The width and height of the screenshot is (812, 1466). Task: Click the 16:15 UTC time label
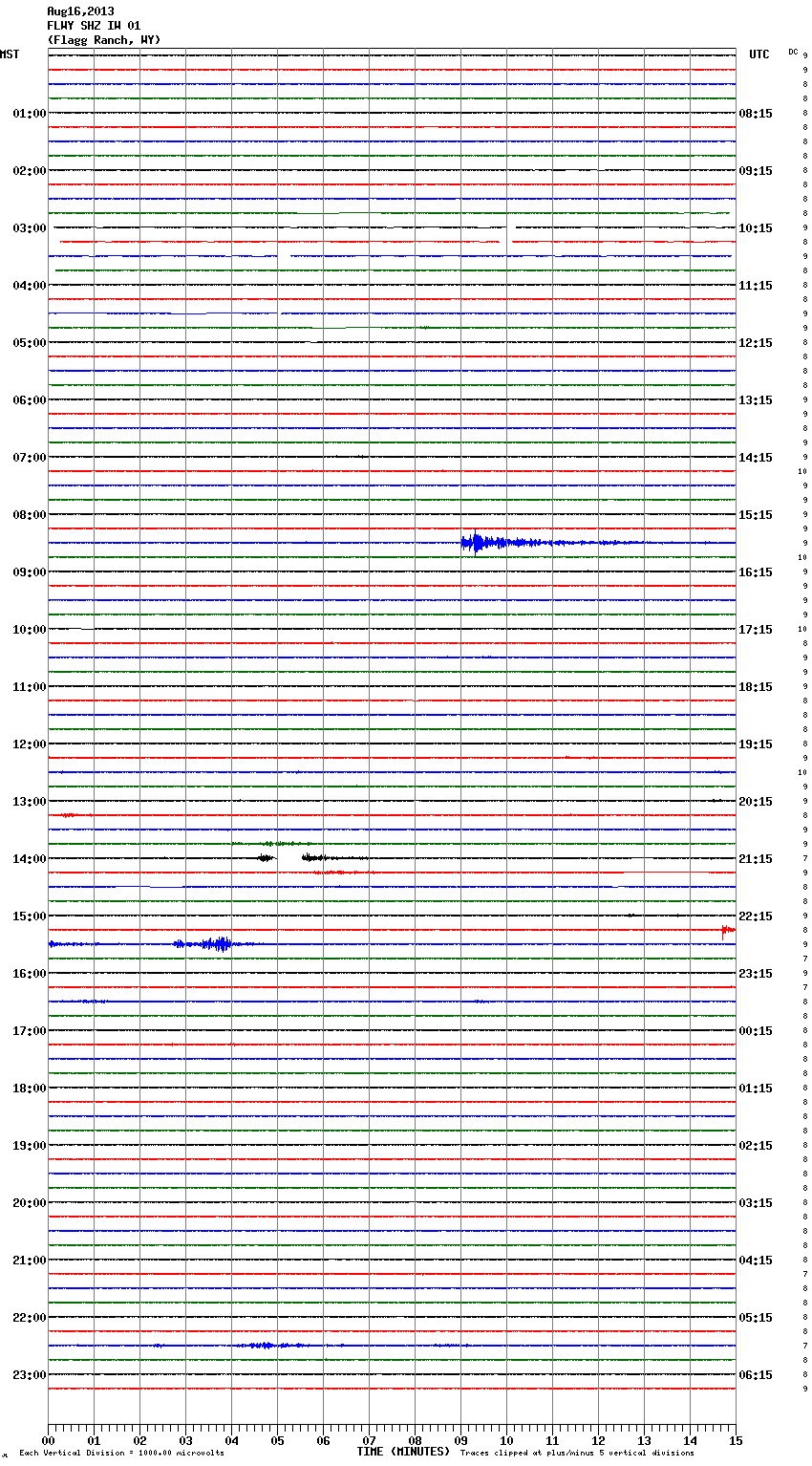tap(756, 572)
